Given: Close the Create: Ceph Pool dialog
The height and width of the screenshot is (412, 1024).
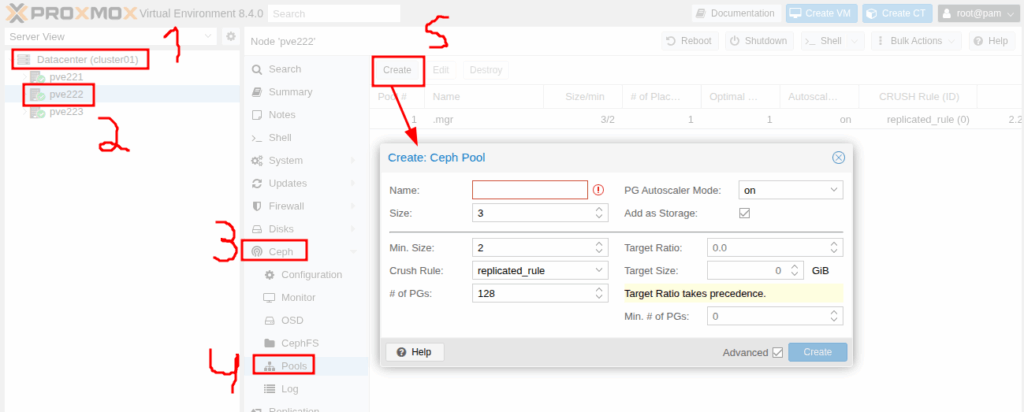Looking at the screenshot, I should pos(839,157).
